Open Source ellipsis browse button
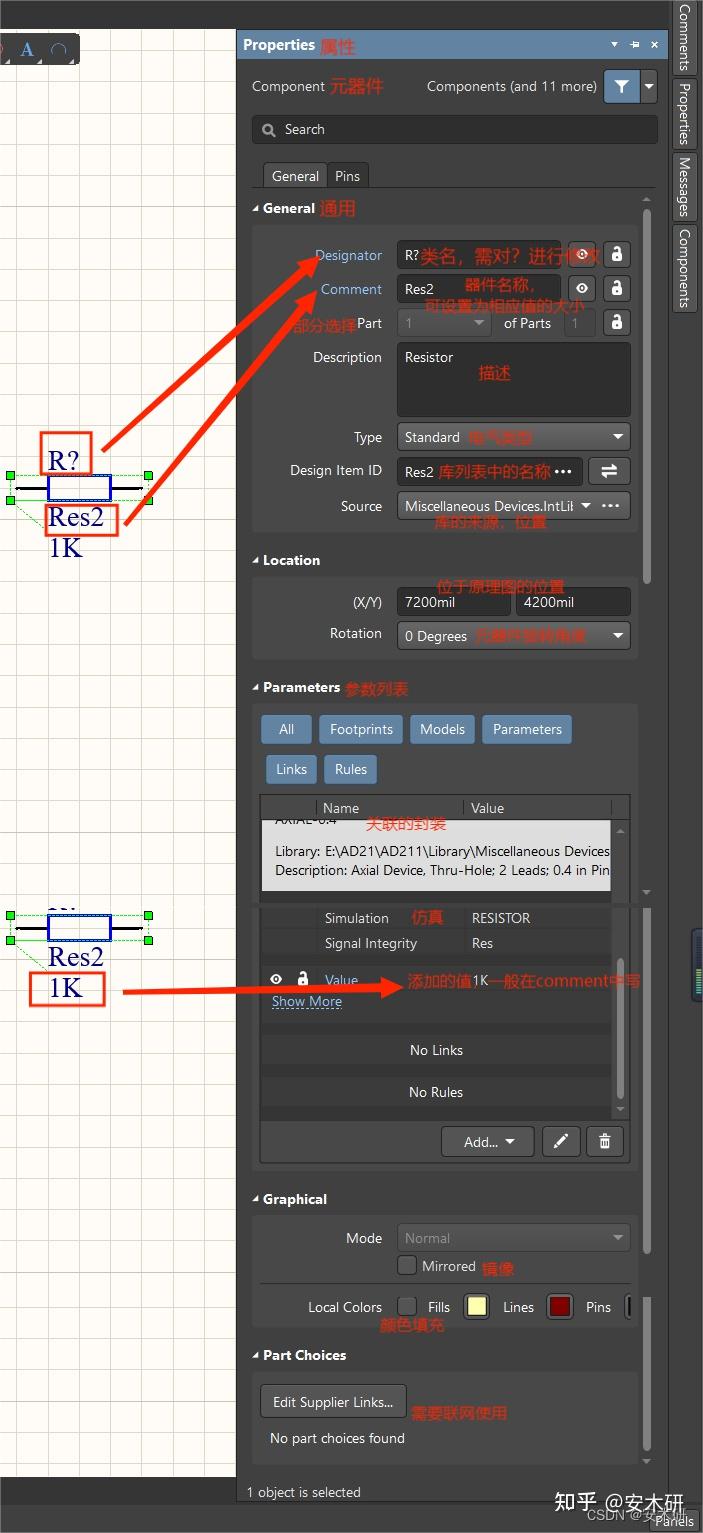The width and height of the screenshot is (703, 1533). 611,506
